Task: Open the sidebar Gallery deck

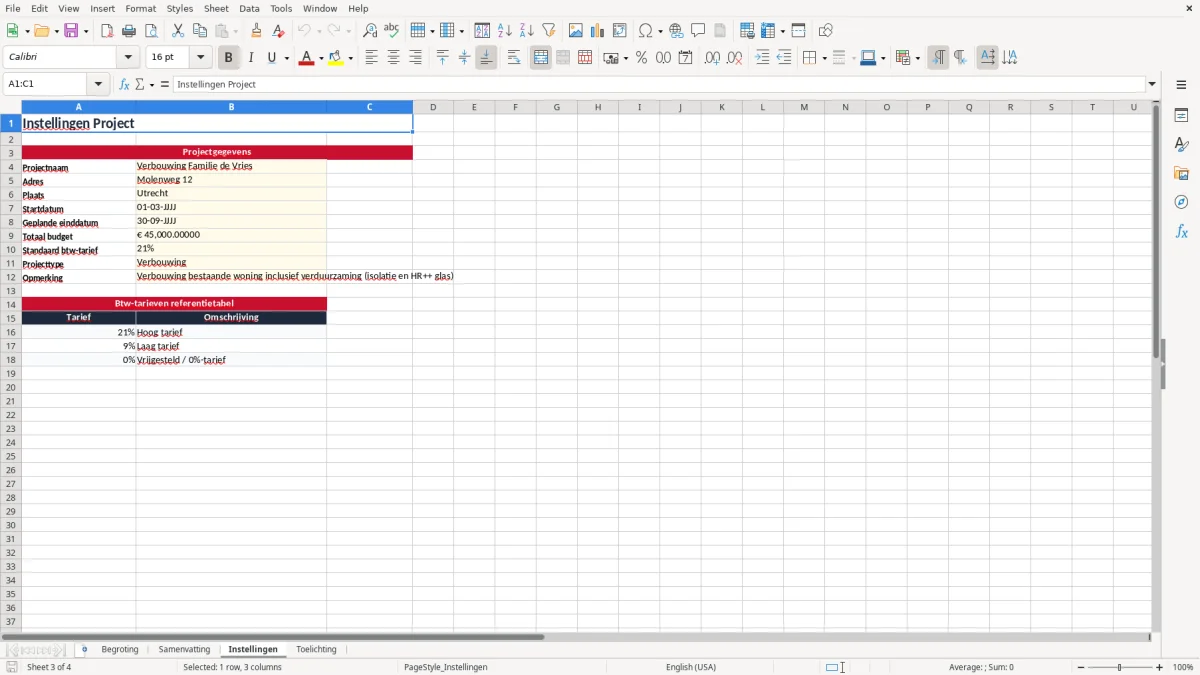Action: [1181, 174]
